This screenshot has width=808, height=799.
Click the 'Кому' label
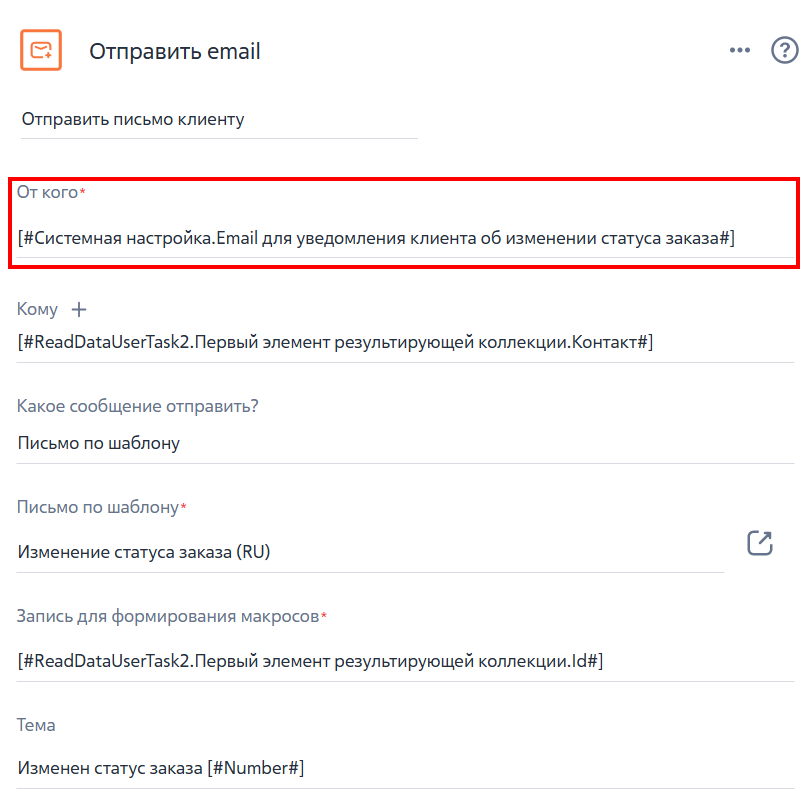(37, 309)
